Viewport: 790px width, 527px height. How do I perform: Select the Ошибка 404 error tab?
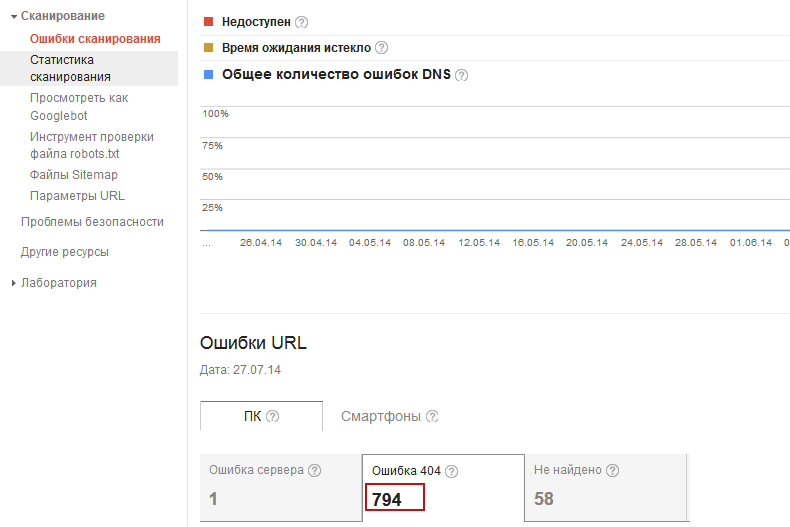click(x=443, y=488)
